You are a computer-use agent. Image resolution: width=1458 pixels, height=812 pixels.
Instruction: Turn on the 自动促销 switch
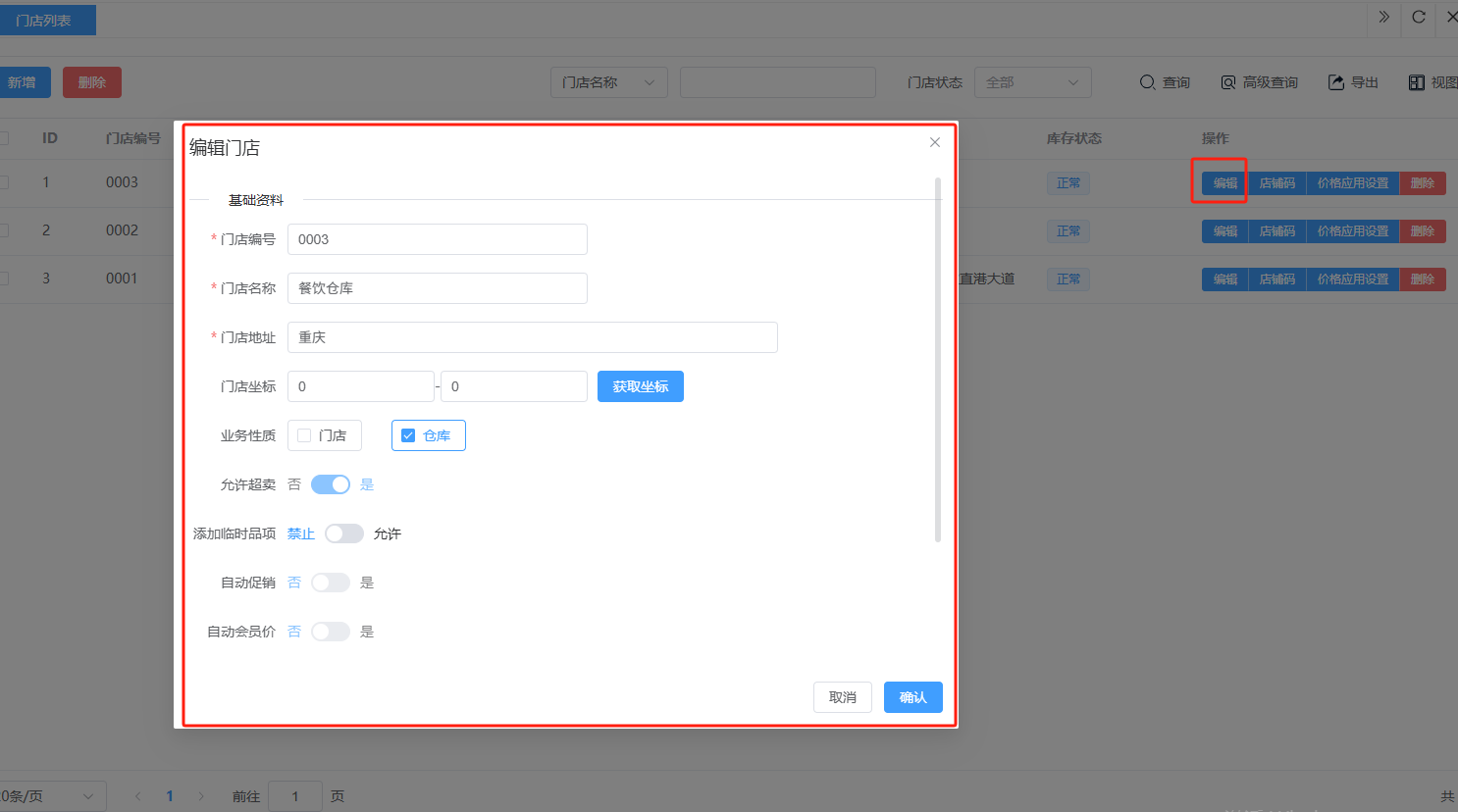click(x=331, y=583)
